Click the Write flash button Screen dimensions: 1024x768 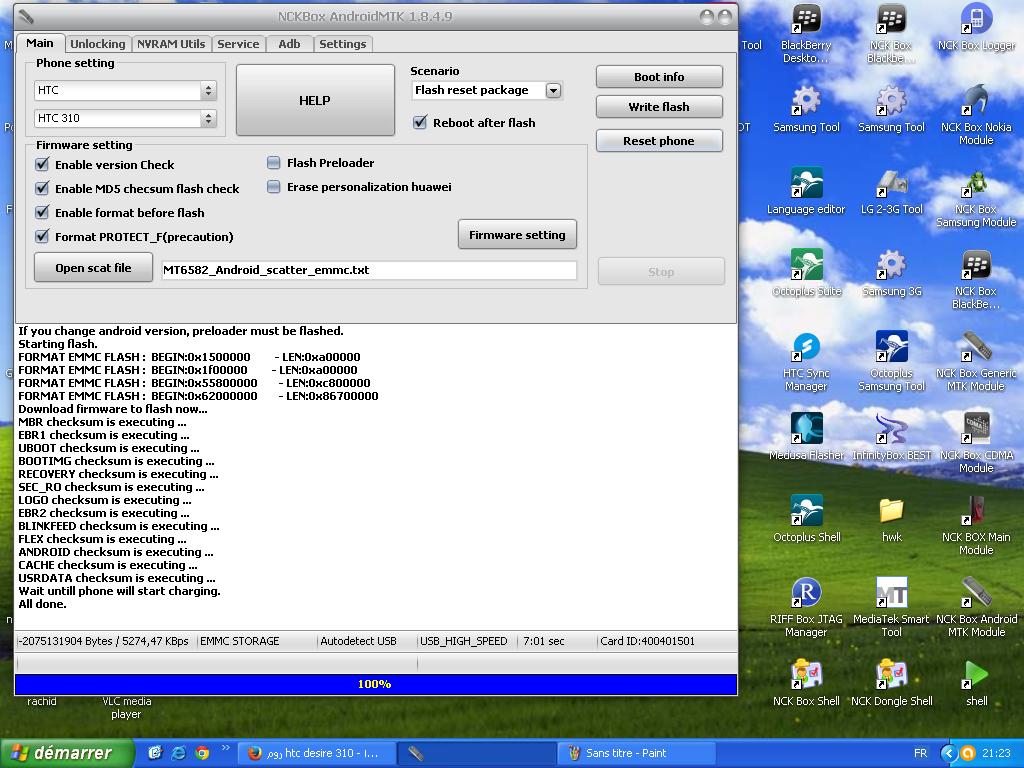coord(659,106)
